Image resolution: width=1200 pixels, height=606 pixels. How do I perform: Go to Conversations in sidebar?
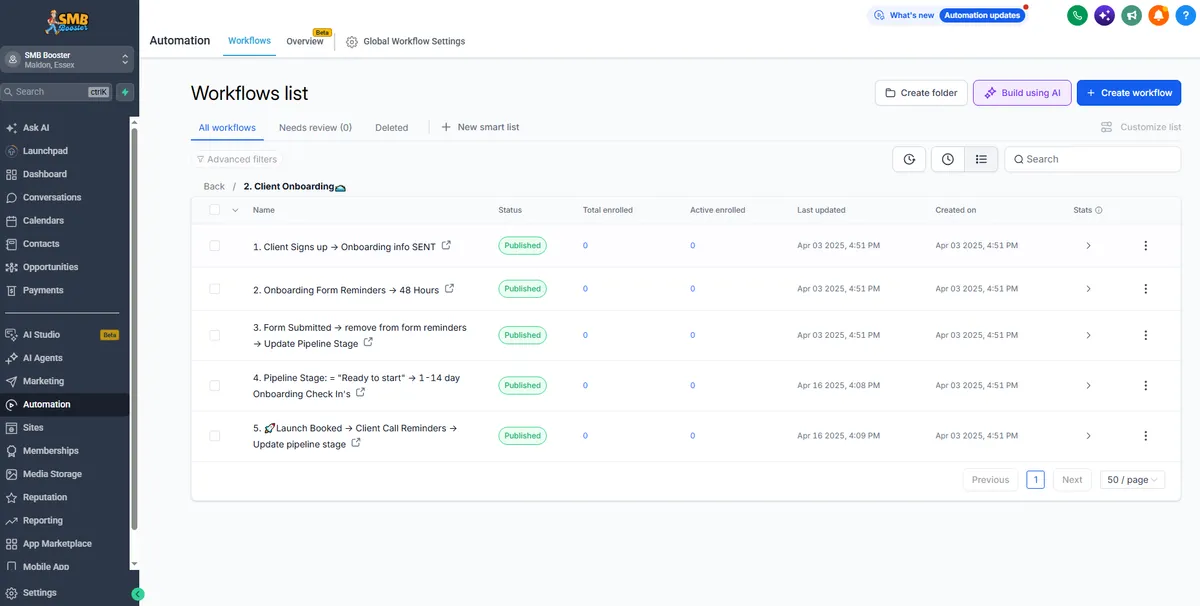tap(52, 197)
